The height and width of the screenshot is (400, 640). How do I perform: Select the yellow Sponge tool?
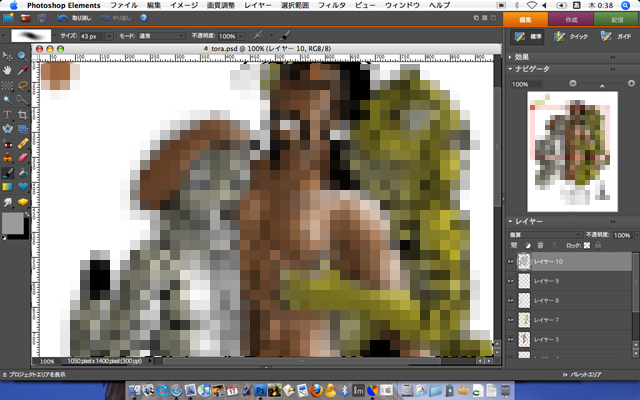(22, 202)
